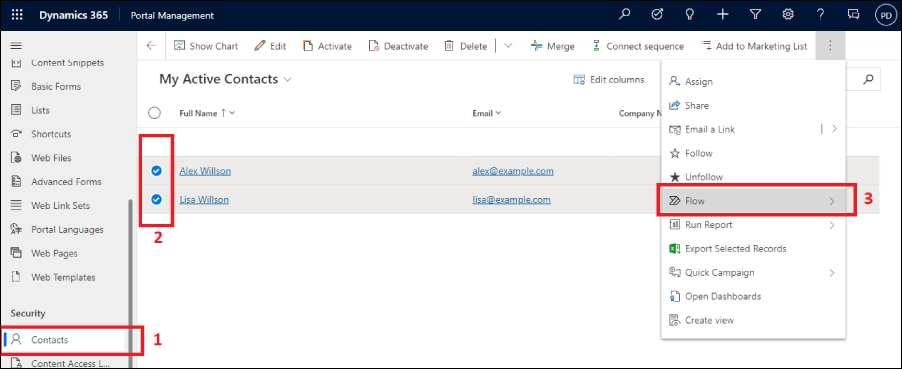Image resolution: width=902 pixels, height=369 pixels.
Task: Choose Flow in the overflow menu
Action: 752,201
